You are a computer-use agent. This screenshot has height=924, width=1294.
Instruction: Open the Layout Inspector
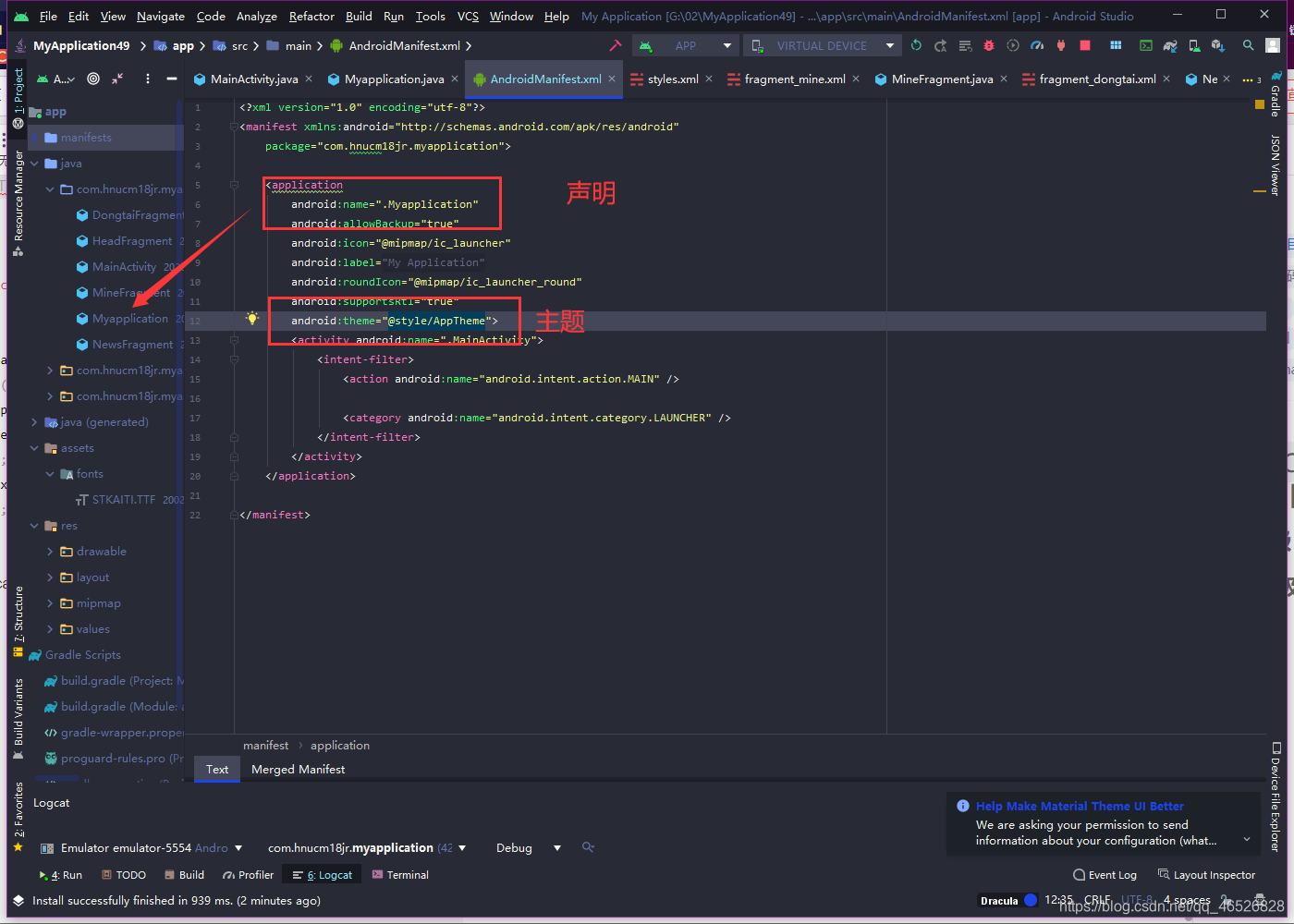coord(1206,875)
